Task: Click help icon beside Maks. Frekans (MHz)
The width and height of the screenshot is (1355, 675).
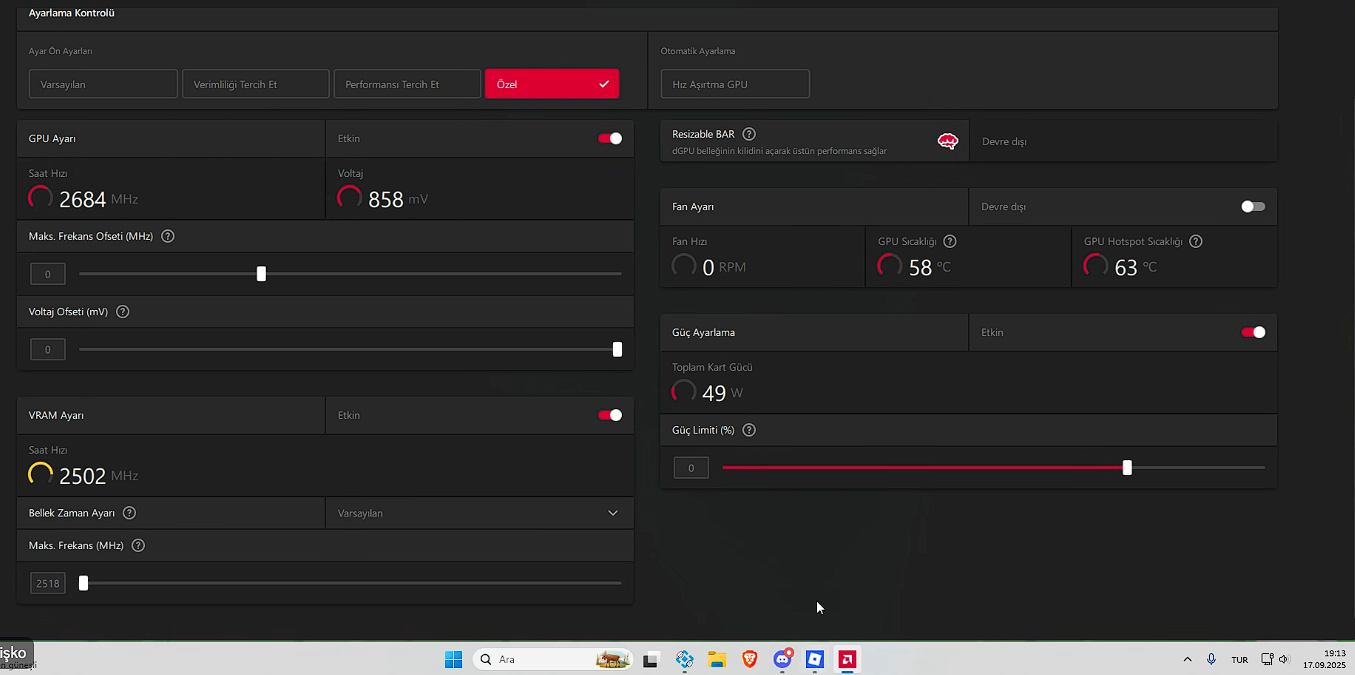Action: pyautogui.click(x=138, y=545)
